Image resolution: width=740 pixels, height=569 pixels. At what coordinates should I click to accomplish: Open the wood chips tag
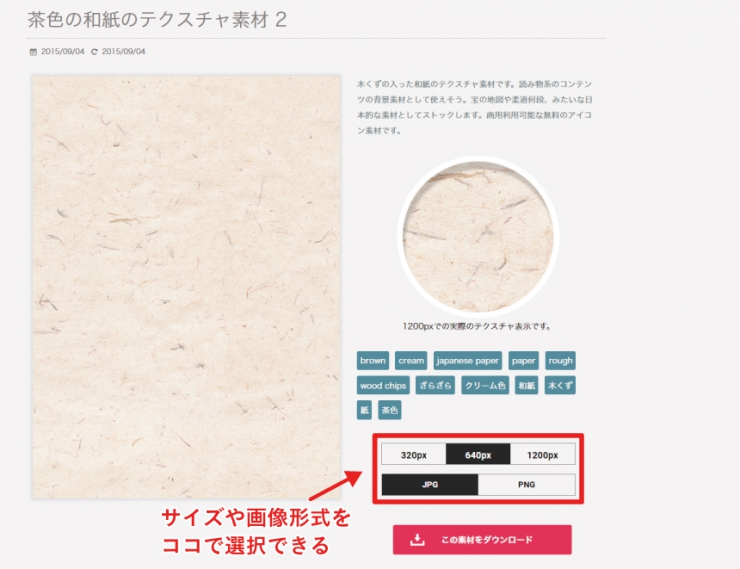click(x=383, y=385)
